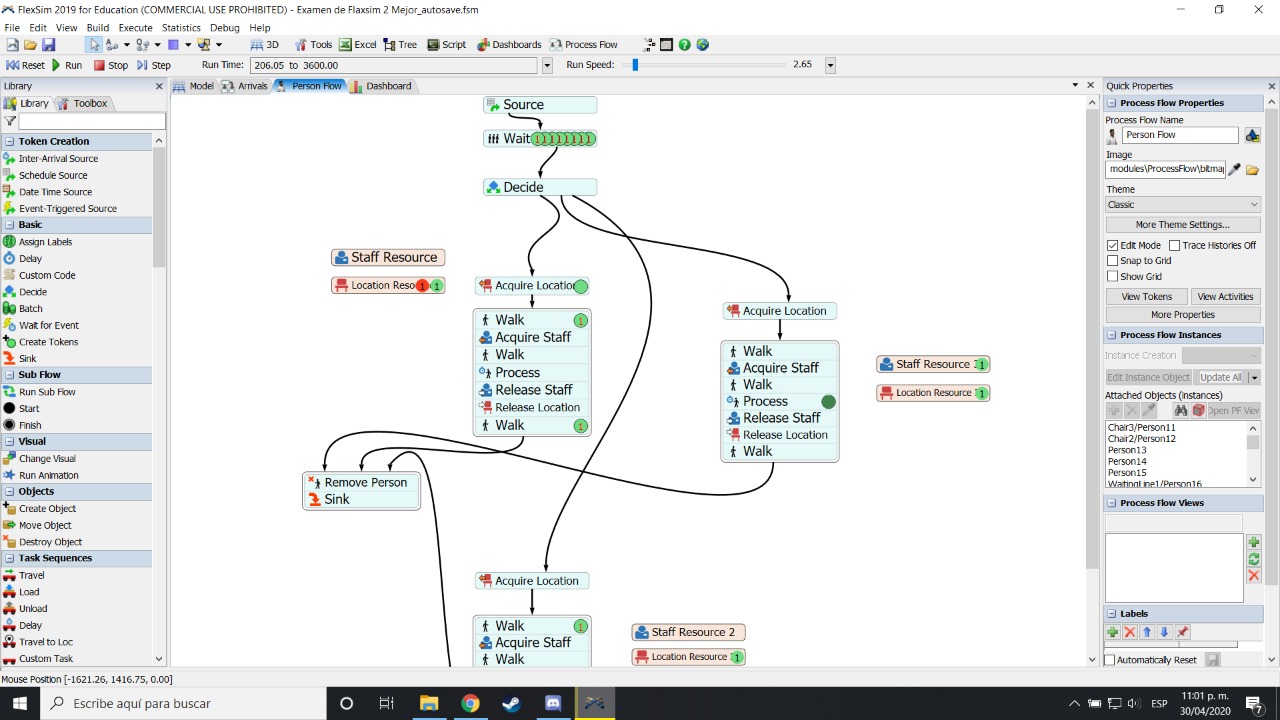Click the Save model toolbar icon
The image size is (1280, 720).
[48, 45]
